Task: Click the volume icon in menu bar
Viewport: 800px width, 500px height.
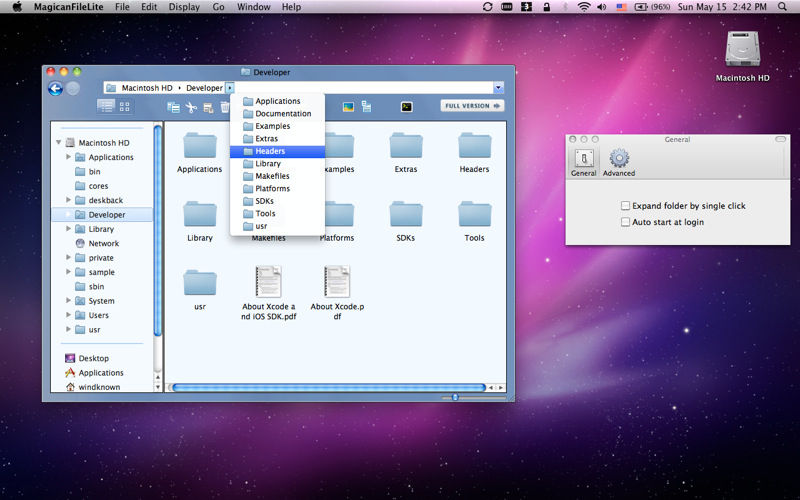Action: pyautogui.click(x=602, y=7)
